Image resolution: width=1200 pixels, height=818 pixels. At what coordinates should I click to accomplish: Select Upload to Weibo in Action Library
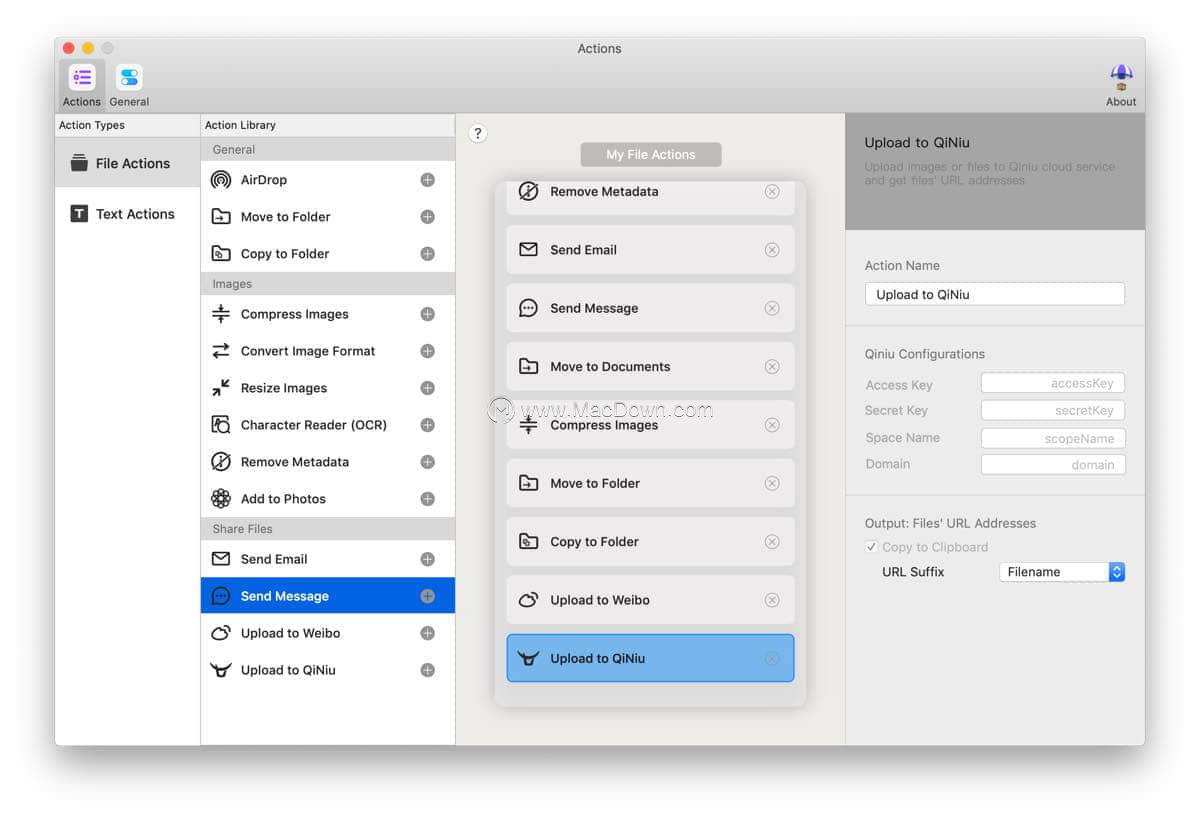(x=328, y=633)
